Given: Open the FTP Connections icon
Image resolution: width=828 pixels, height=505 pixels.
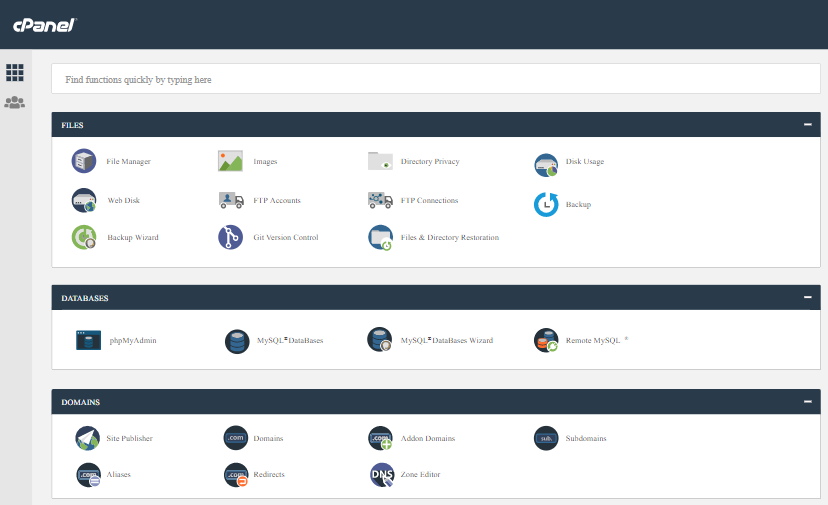Looking at the screenshot, I should pyautogui.click(x=380, y=200).
